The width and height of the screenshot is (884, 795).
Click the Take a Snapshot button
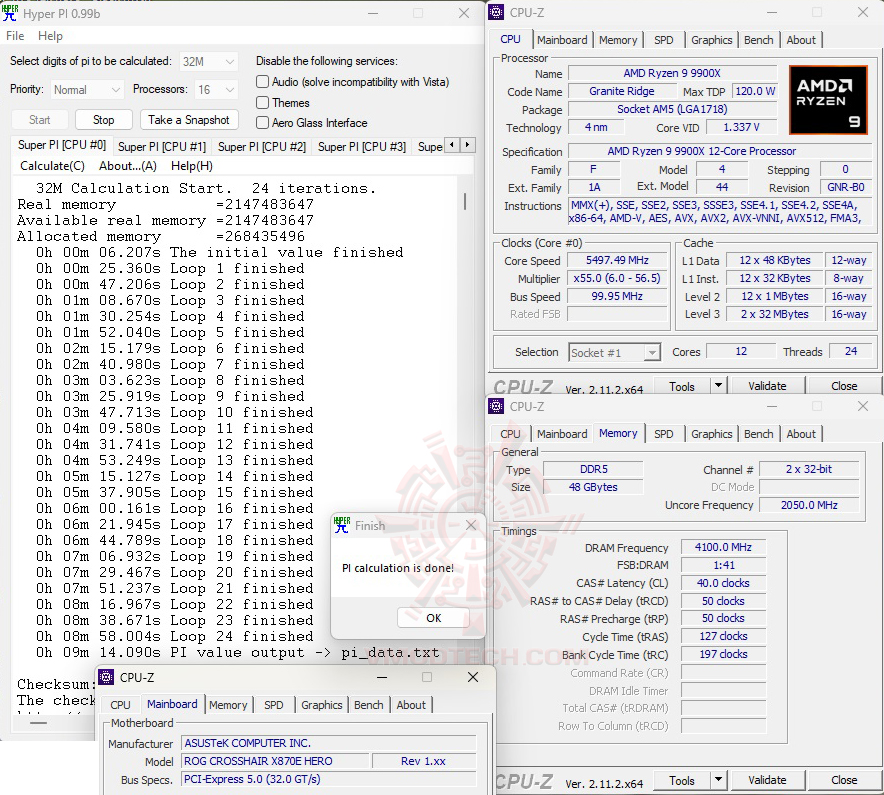[x=188, y=119]
